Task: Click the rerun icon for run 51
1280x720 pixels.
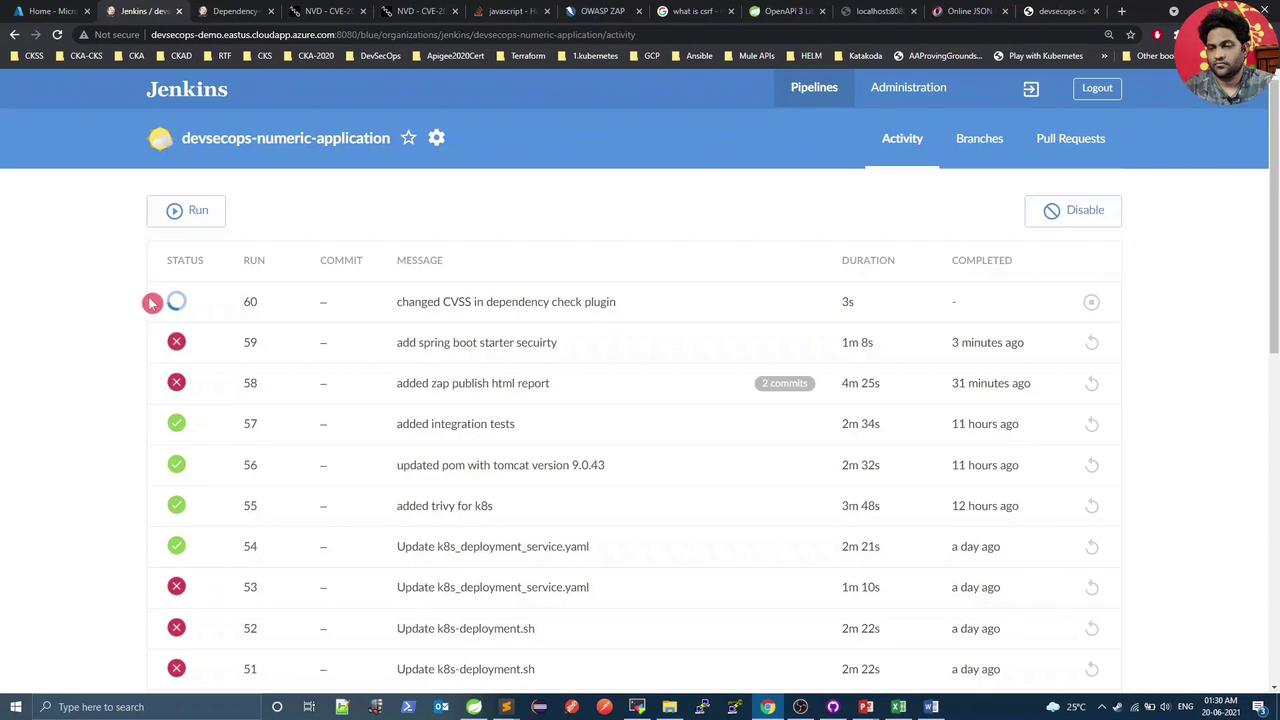Action: pyautogui.click(x=1092, y=670)
